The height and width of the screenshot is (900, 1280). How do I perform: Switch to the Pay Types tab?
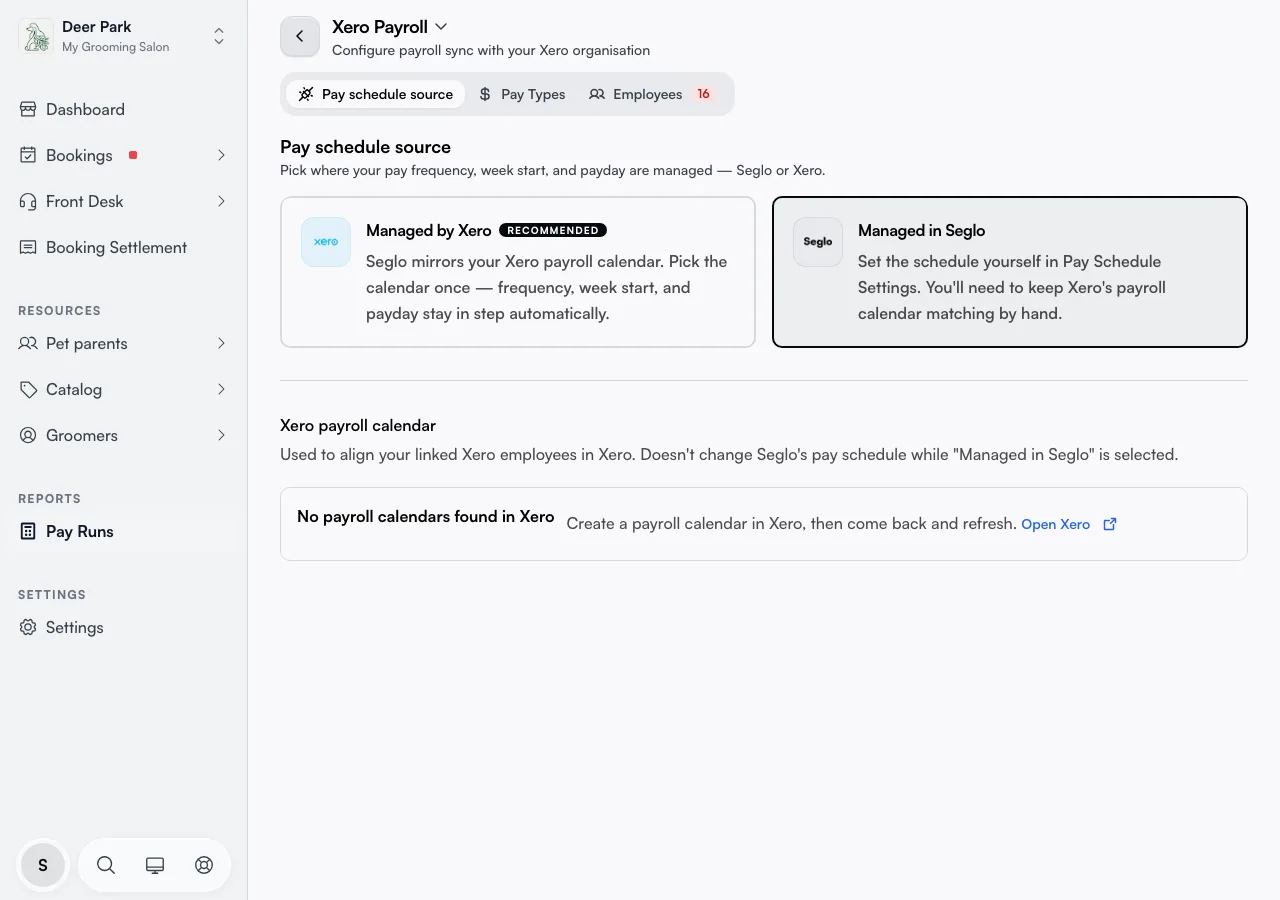click(x=522, y=94)
